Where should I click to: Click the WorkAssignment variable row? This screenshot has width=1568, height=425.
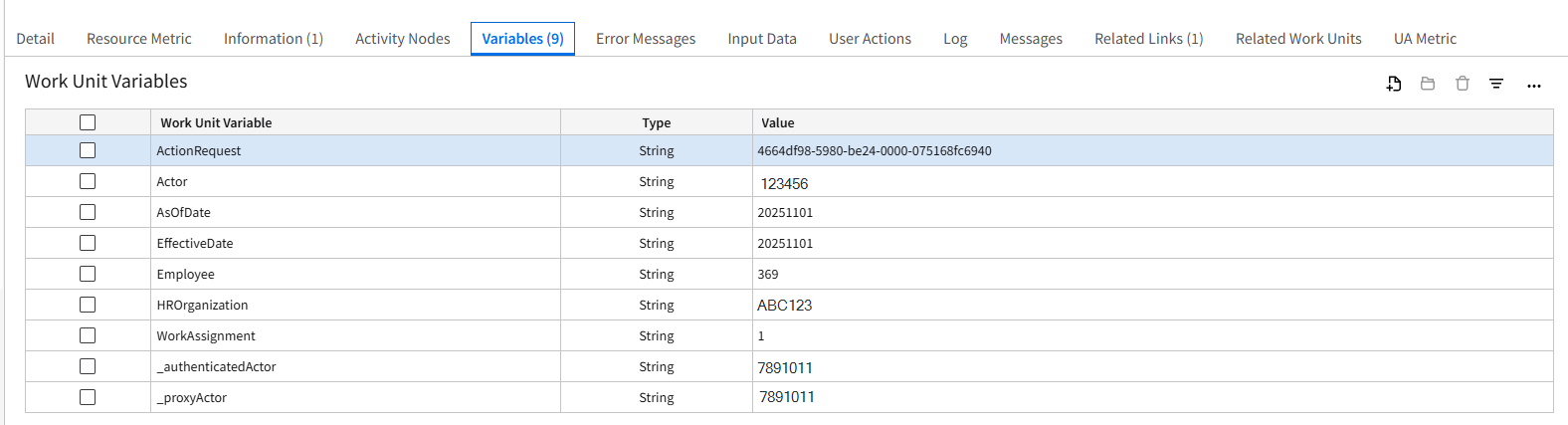coord(206,336)
